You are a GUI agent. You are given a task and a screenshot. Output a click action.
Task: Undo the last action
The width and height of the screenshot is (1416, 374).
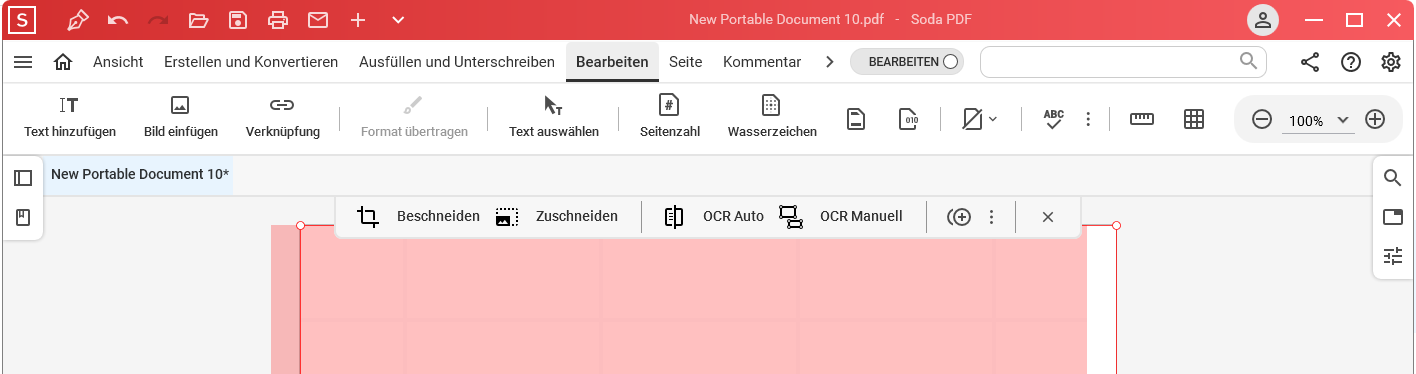(118, 20)
